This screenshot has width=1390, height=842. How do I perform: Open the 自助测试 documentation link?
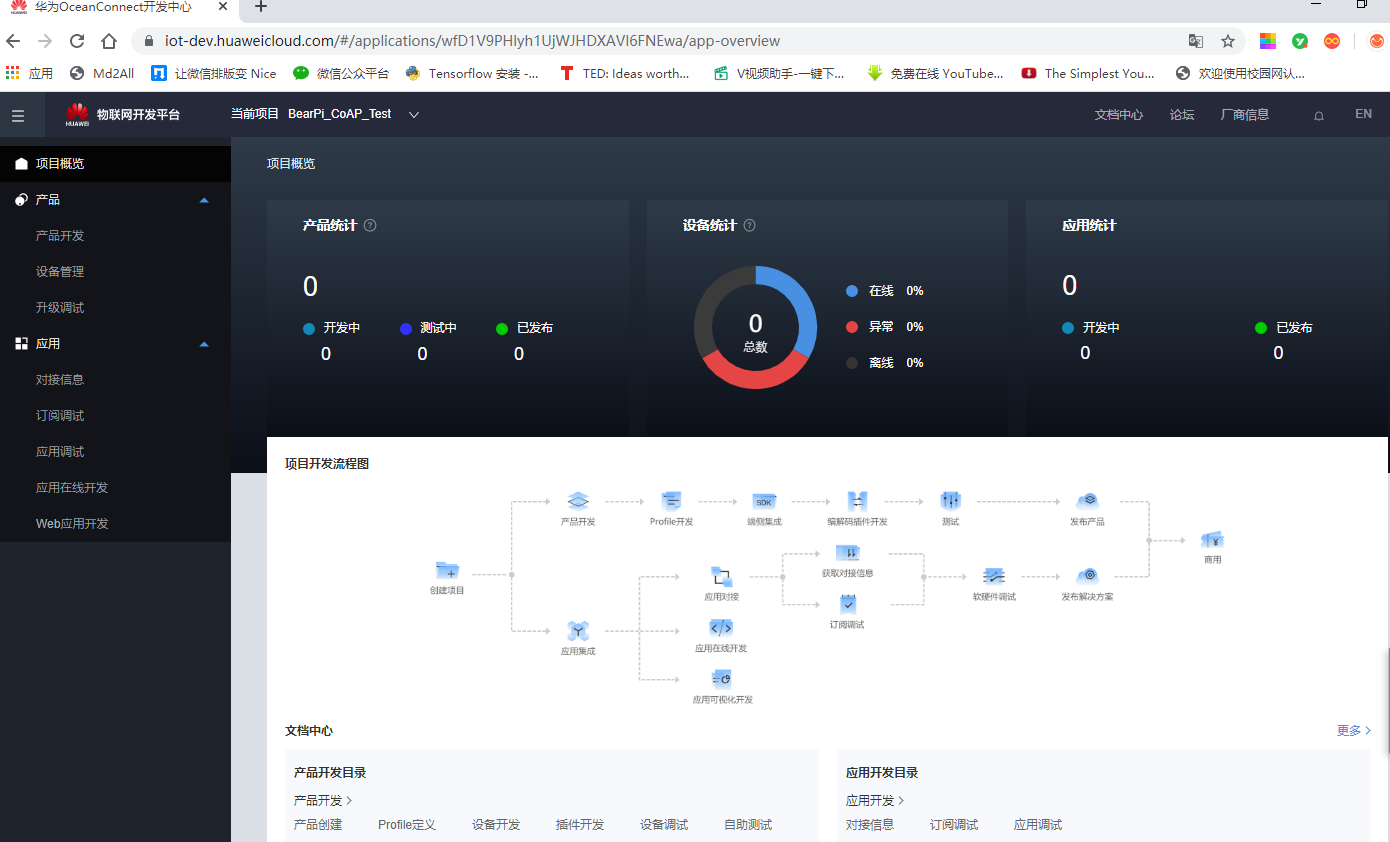tap(748, 825)
